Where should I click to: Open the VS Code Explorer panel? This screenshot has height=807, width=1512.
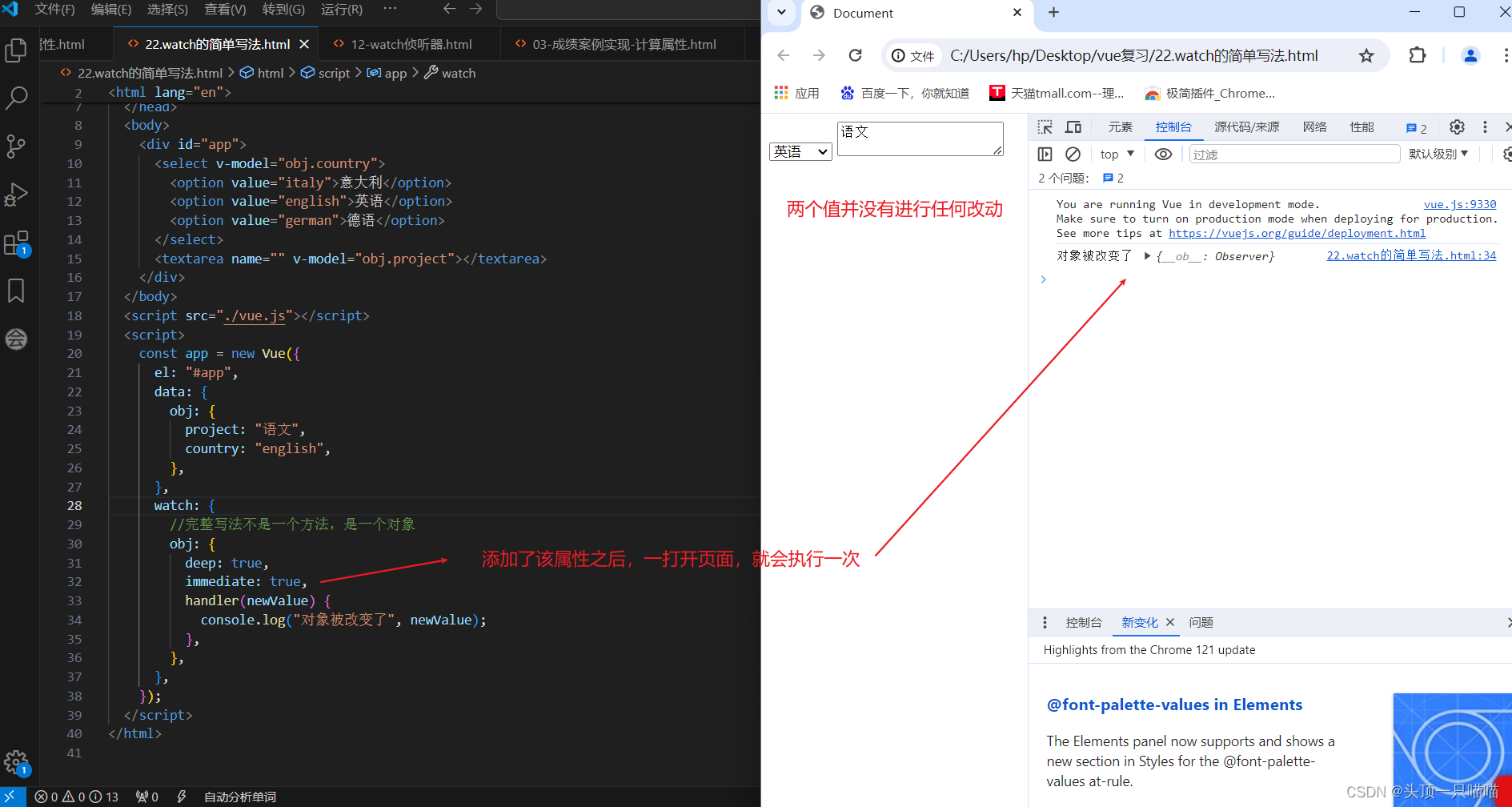coord(16,50)
